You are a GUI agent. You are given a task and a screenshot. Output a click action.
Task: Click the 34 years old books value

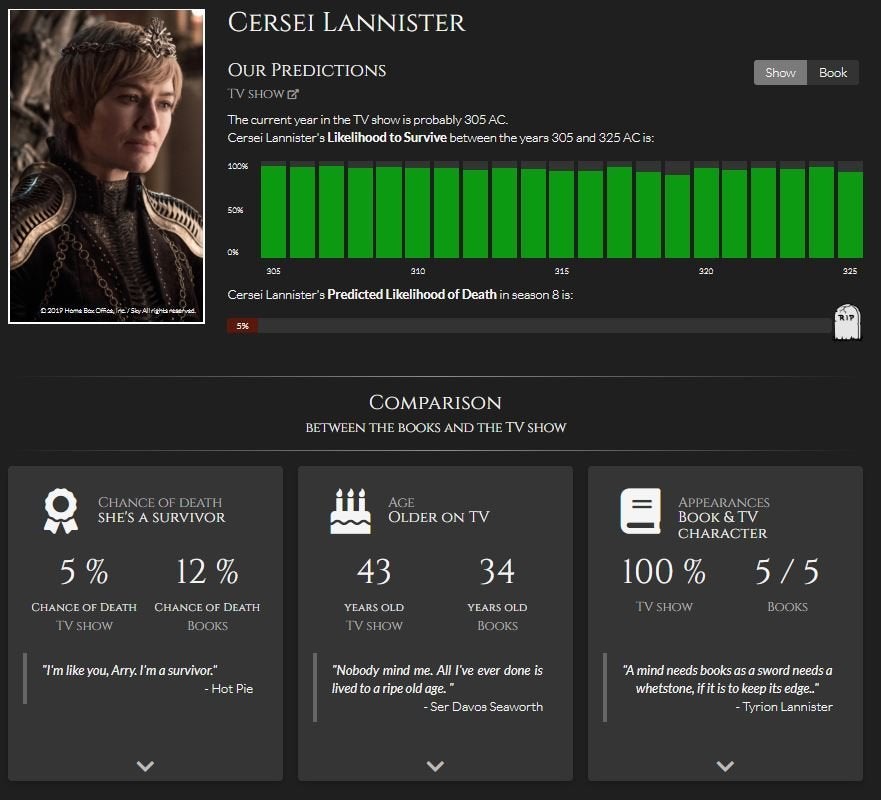pos(497,571)
